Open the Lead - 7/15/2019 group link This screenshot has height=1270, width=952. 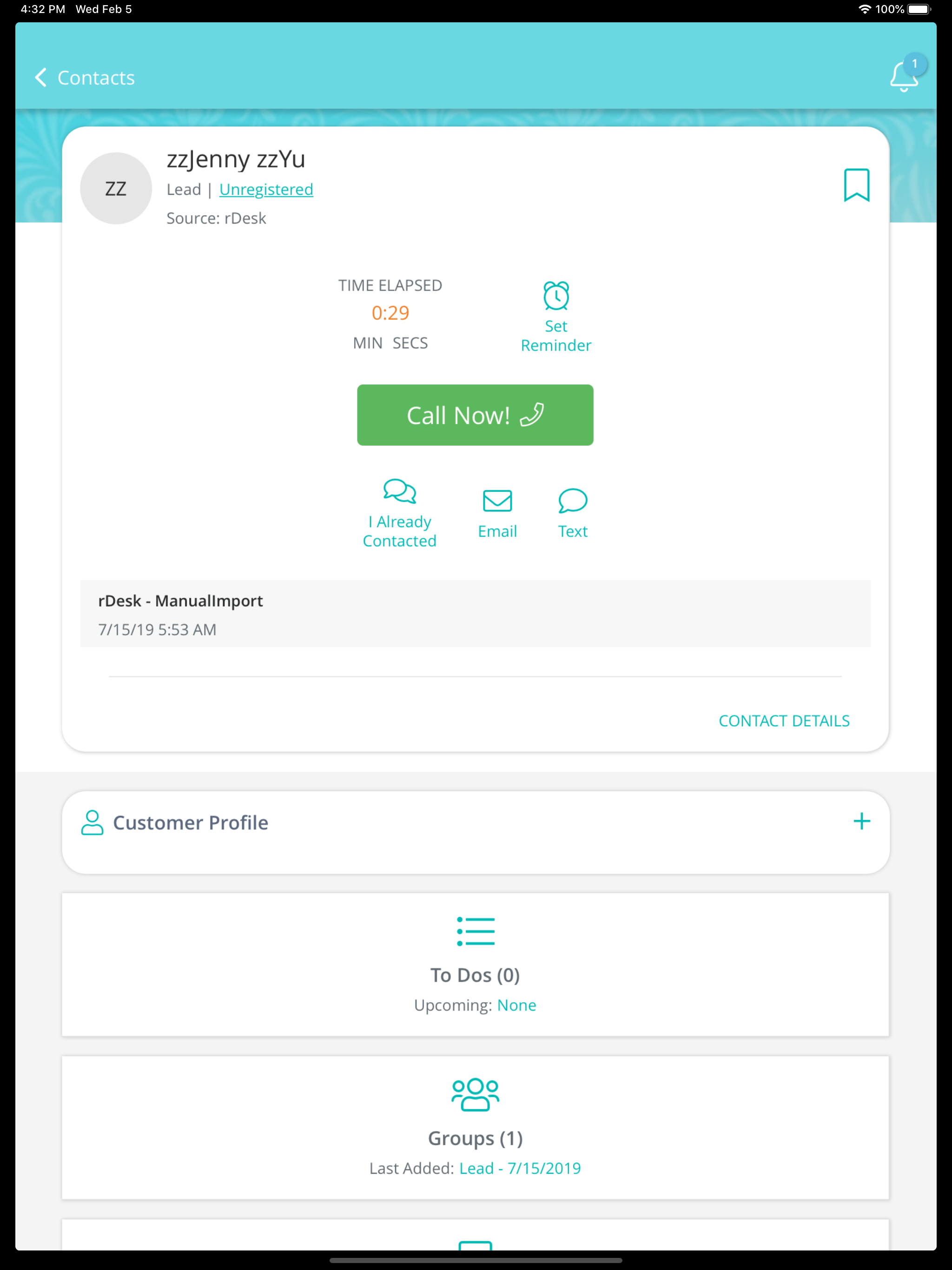point(520,1168)
